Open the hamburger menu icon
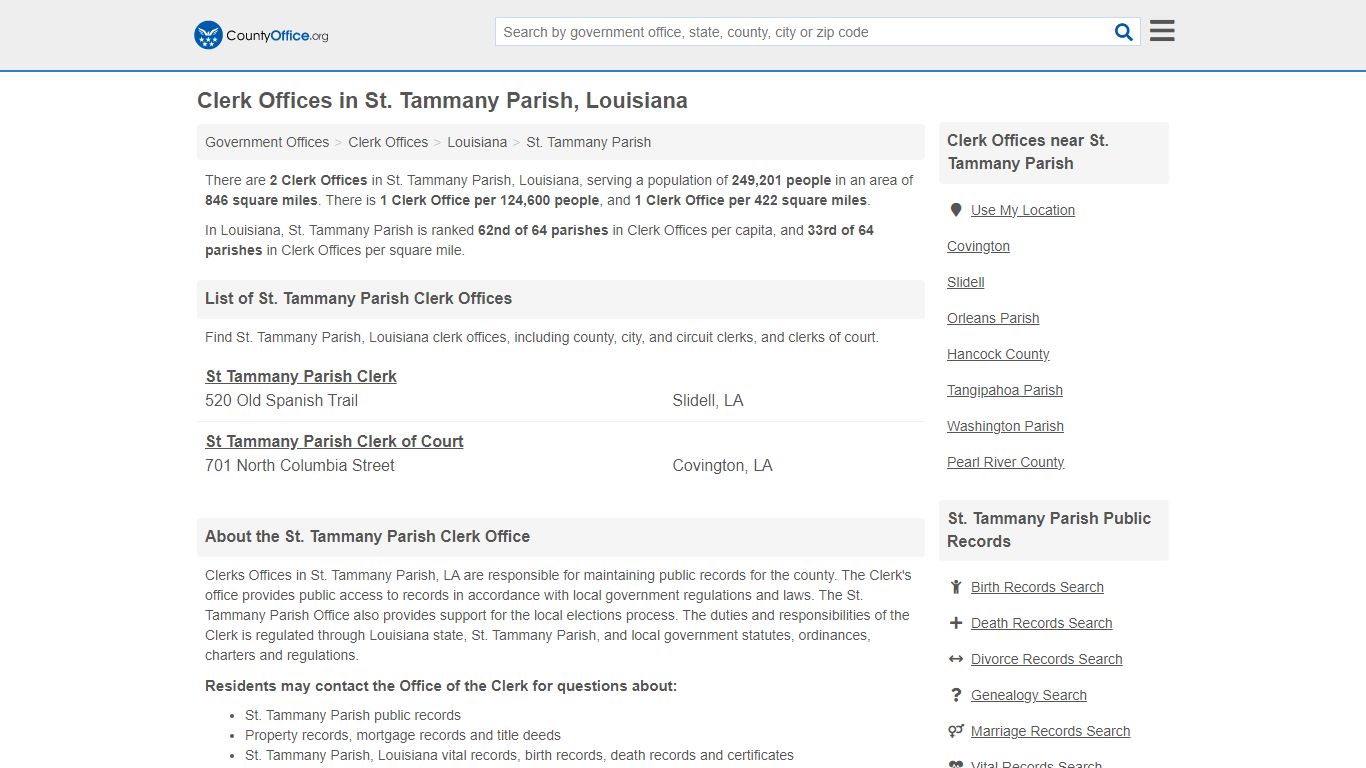This screenshot has height=768, width=1366. [1162, 31]
